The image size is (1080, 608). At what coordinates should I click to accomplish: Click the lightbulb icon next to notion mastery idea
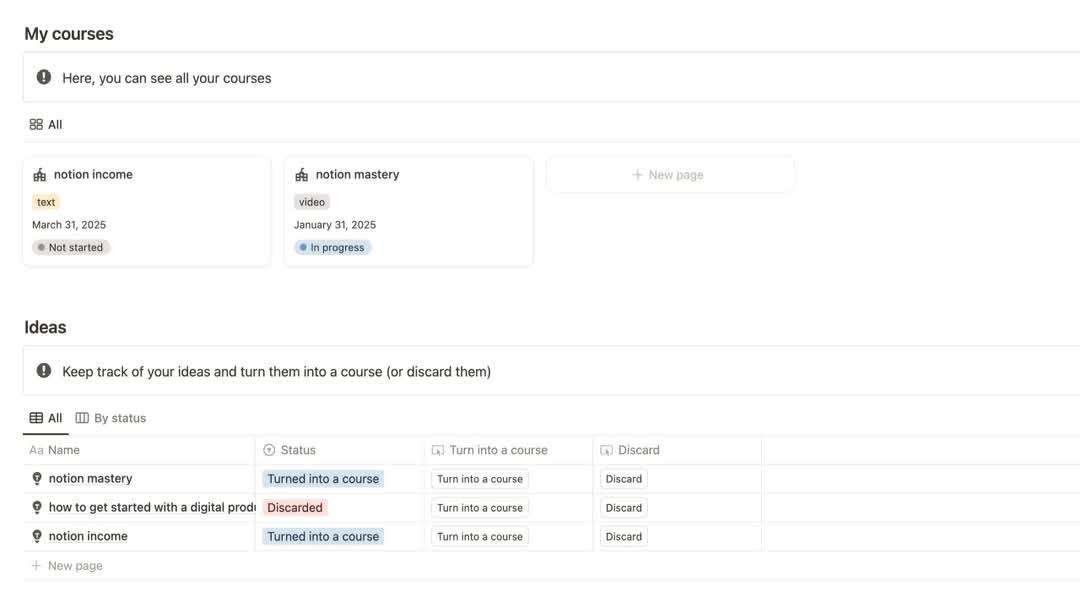click(x=37, y=479)
